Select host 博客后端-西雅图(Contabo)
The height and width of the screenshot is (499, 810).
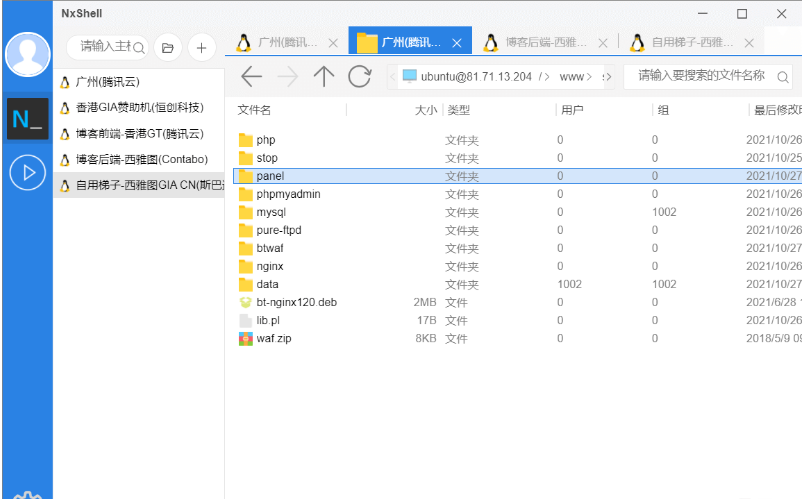(139, 159)
